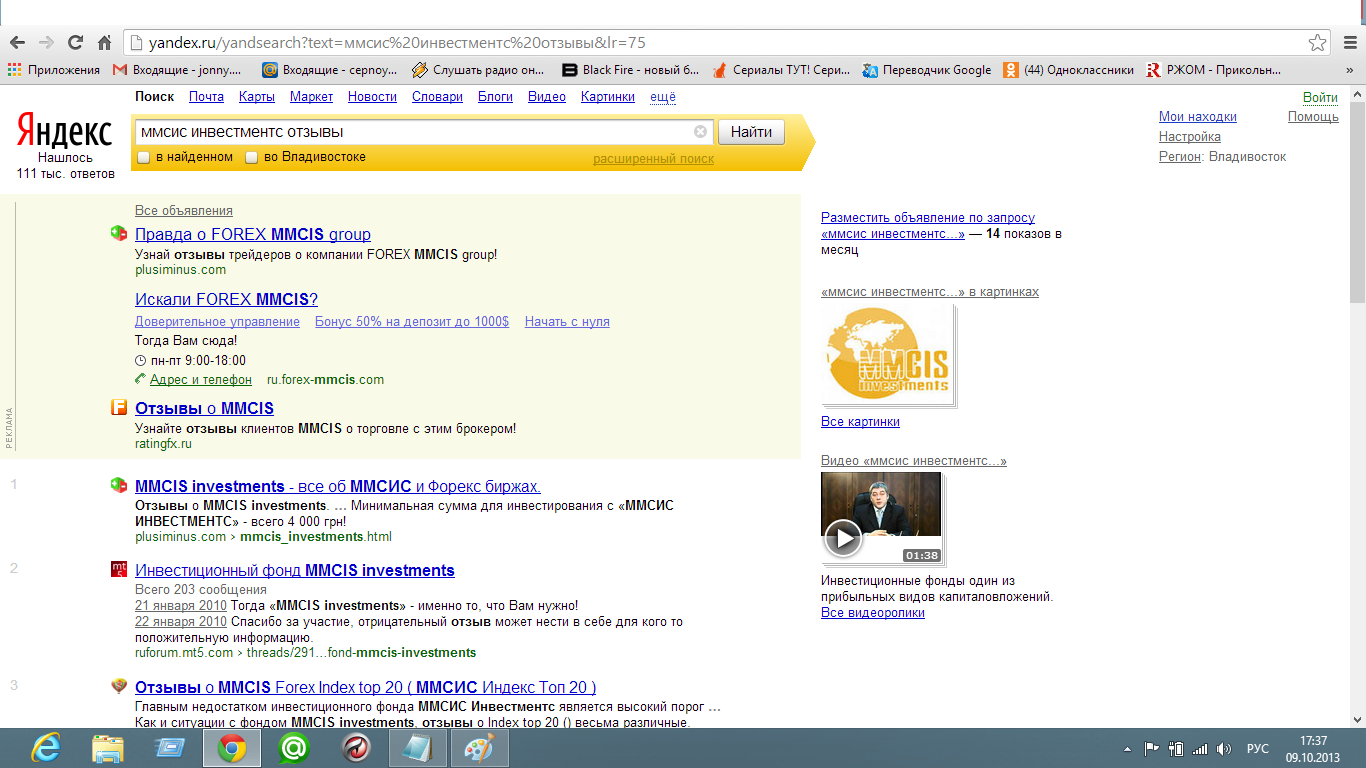Open the 'Искали FOREX MMCIS?' ad link
Image resolution: width=1366 pixels, height=768 pixels.
pyautogui.click(x=226, y=300)
